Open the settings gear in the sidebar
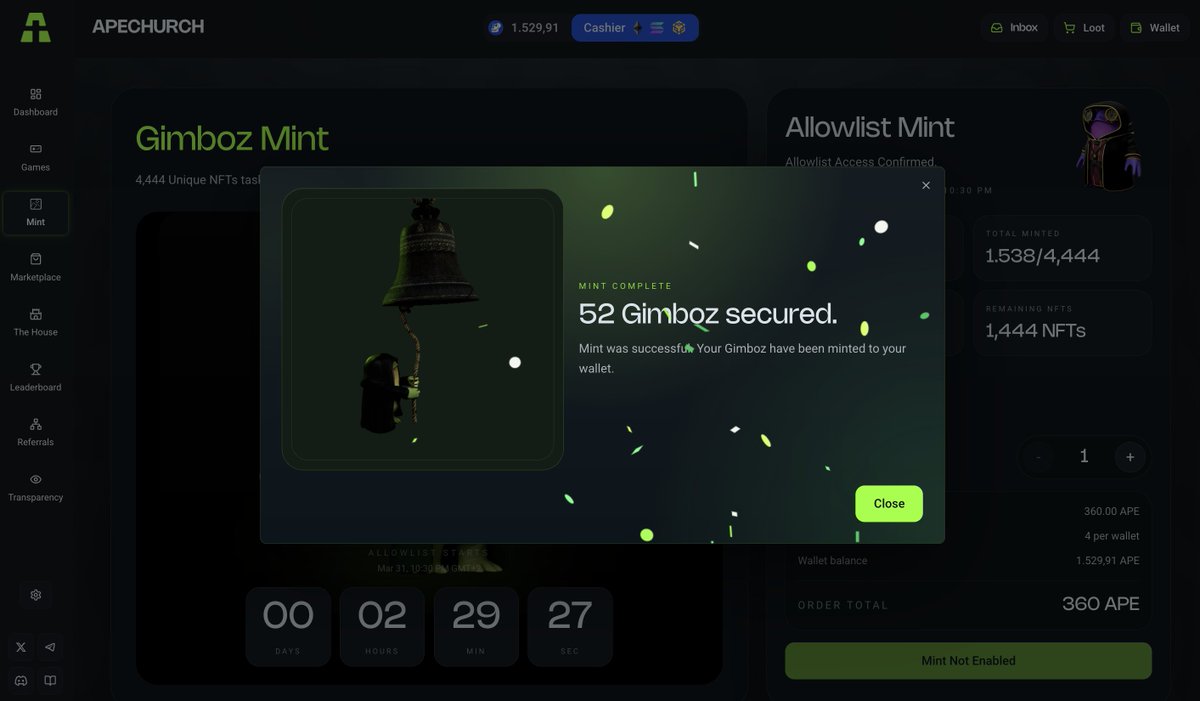 (x=36, y=595)
